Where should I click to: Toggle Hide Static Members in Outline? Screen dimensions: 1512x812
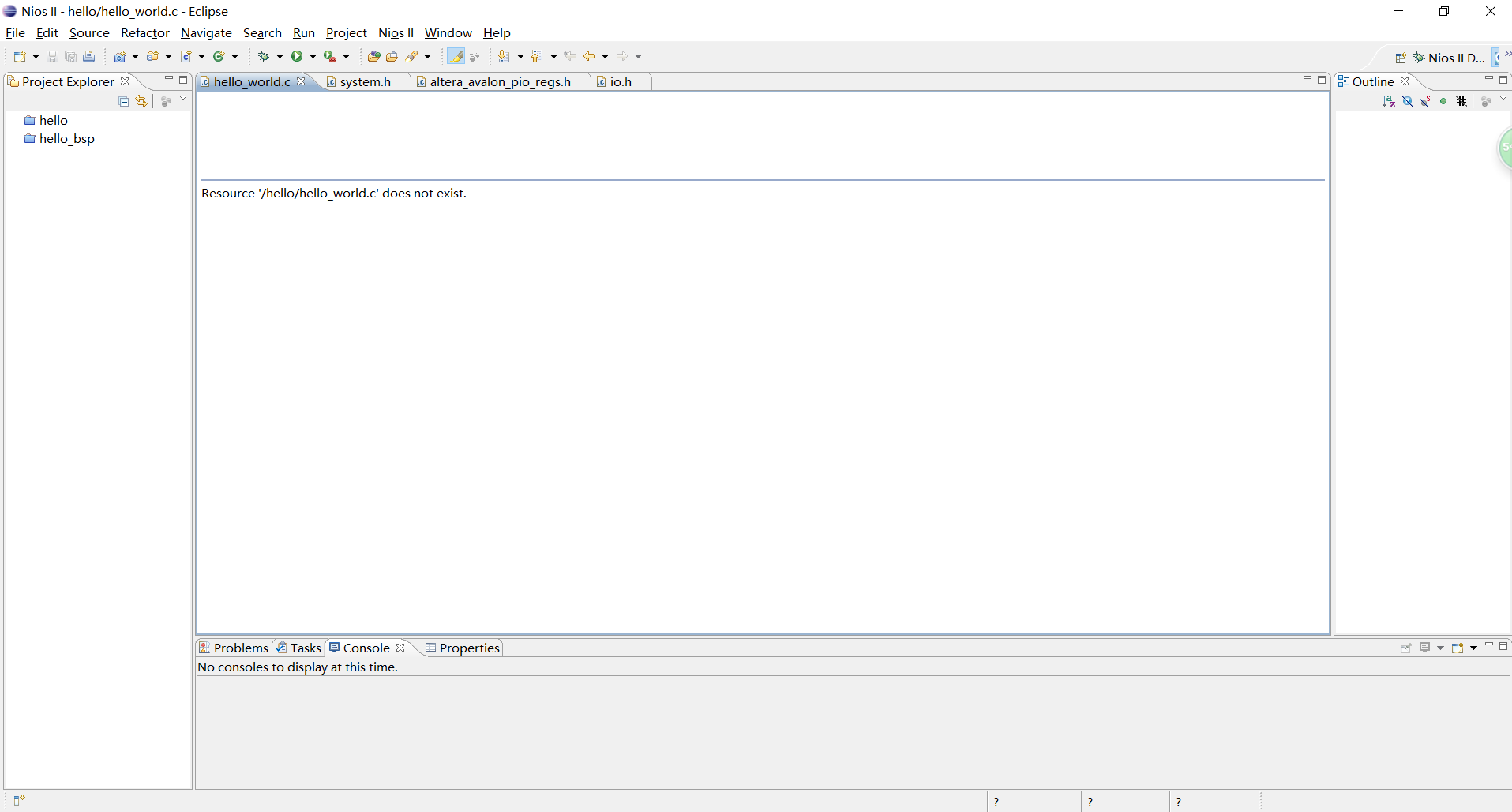coord(1425,101)
